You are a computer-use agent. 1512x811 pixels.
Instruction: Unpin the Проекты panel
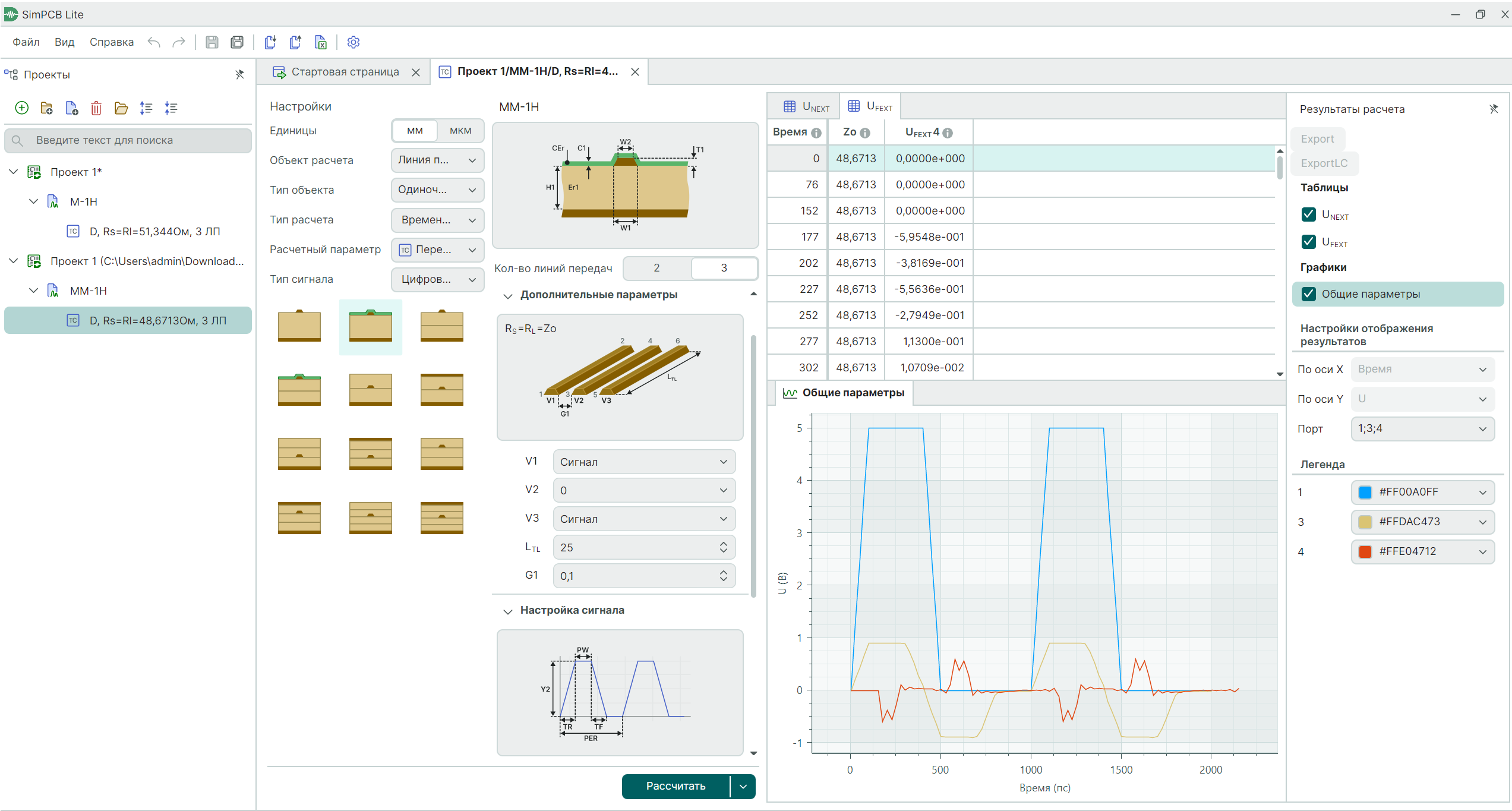(x=239, y=74)
